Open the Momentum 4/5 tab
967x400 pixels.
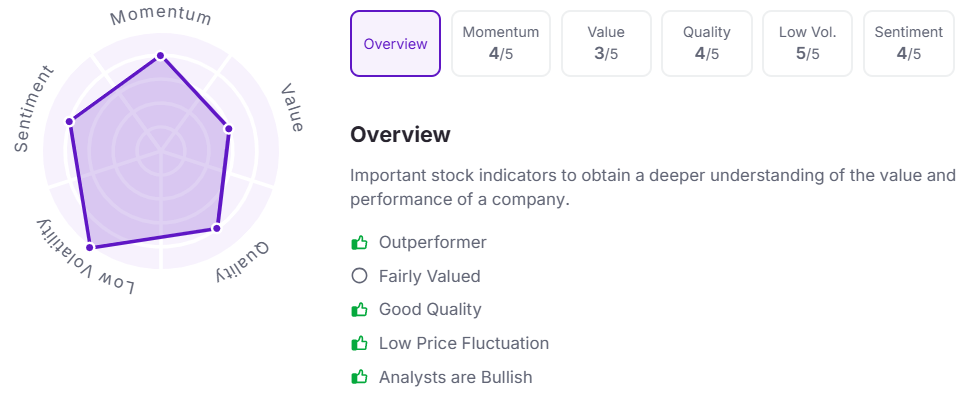501,44
